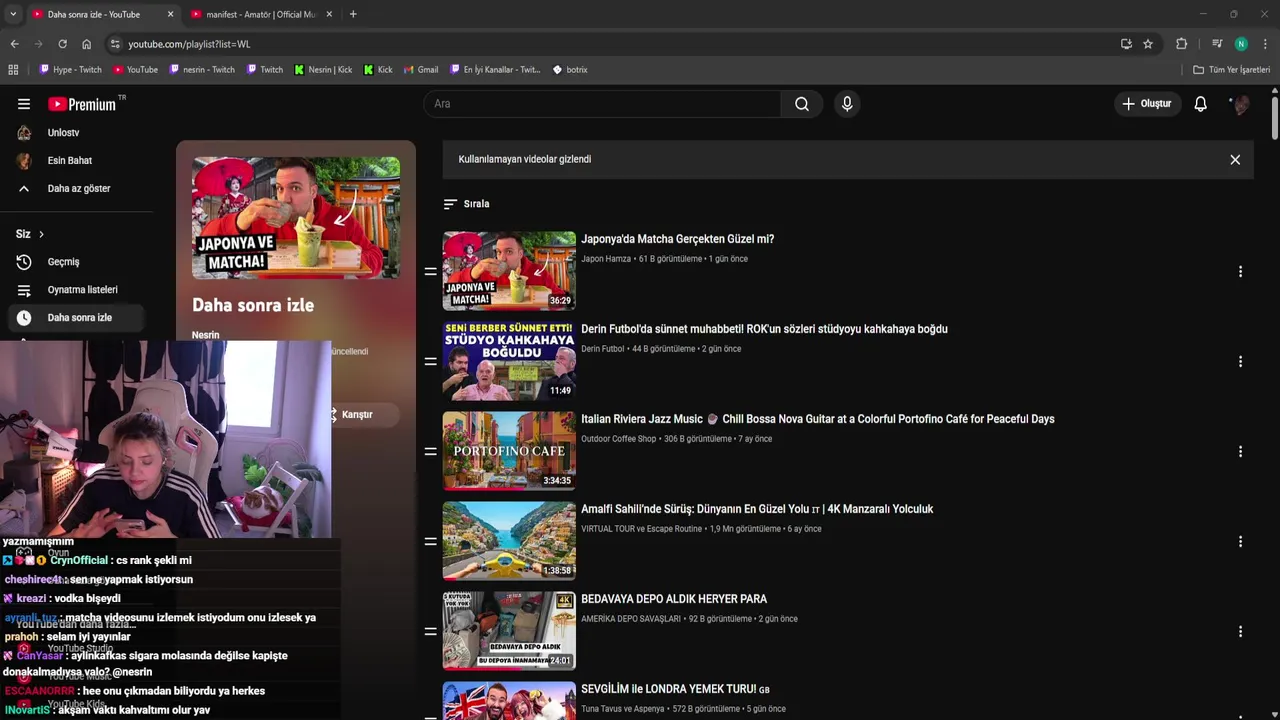The height and width of the screenshot is (720, 1280).
Task: Open 'SEVGİLİM ile LONDRA YEMEK TURU!' title
Action: (675, 690)
